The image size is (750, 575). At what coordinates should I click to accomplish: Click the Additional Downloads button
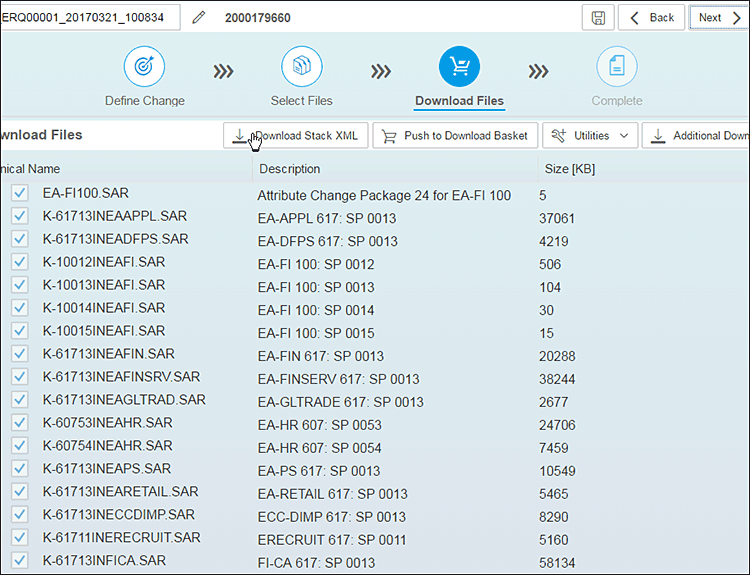(x=697, y=136)
